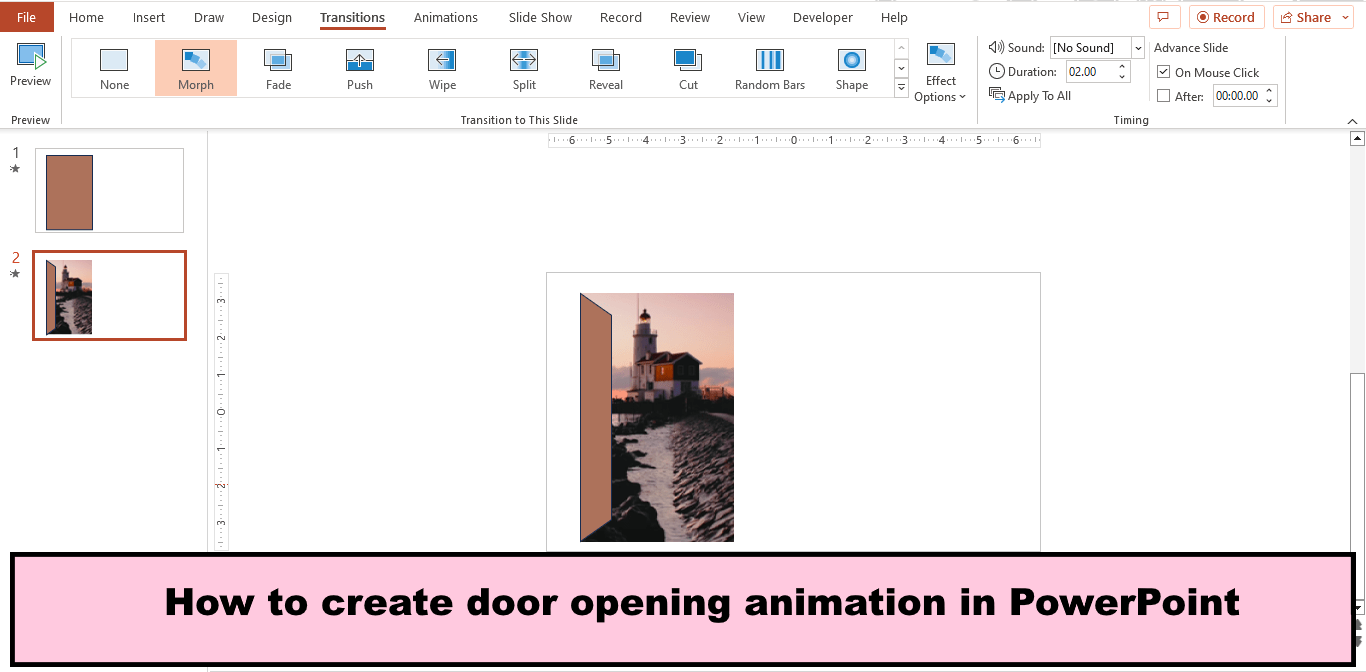Click slide 2 transition star icon
This screenshot has height=672, width=1366.
(x=15, y=273)
